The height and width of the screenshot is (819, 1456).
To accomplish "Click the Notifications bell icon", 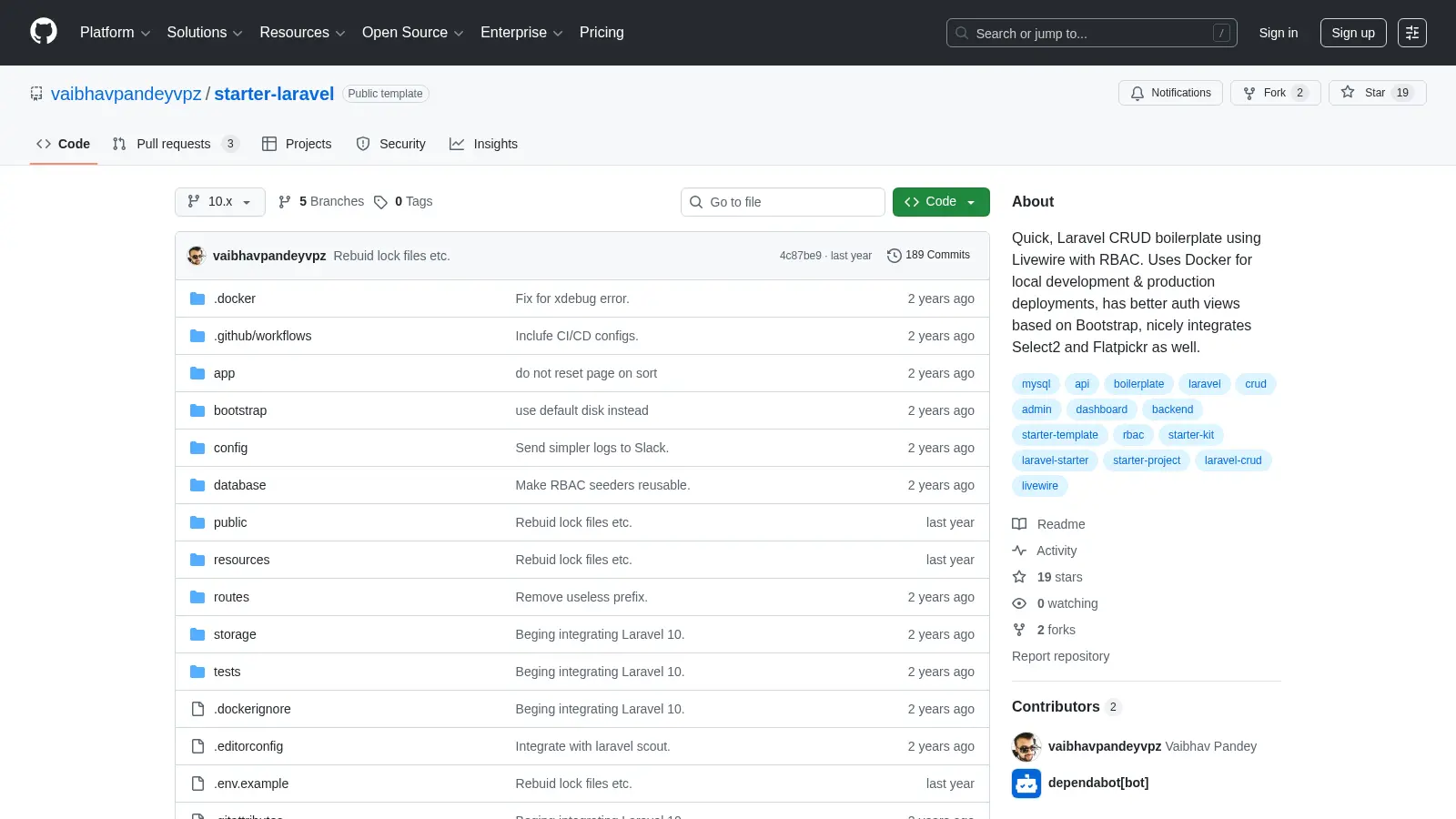I will click(1137, 93).
